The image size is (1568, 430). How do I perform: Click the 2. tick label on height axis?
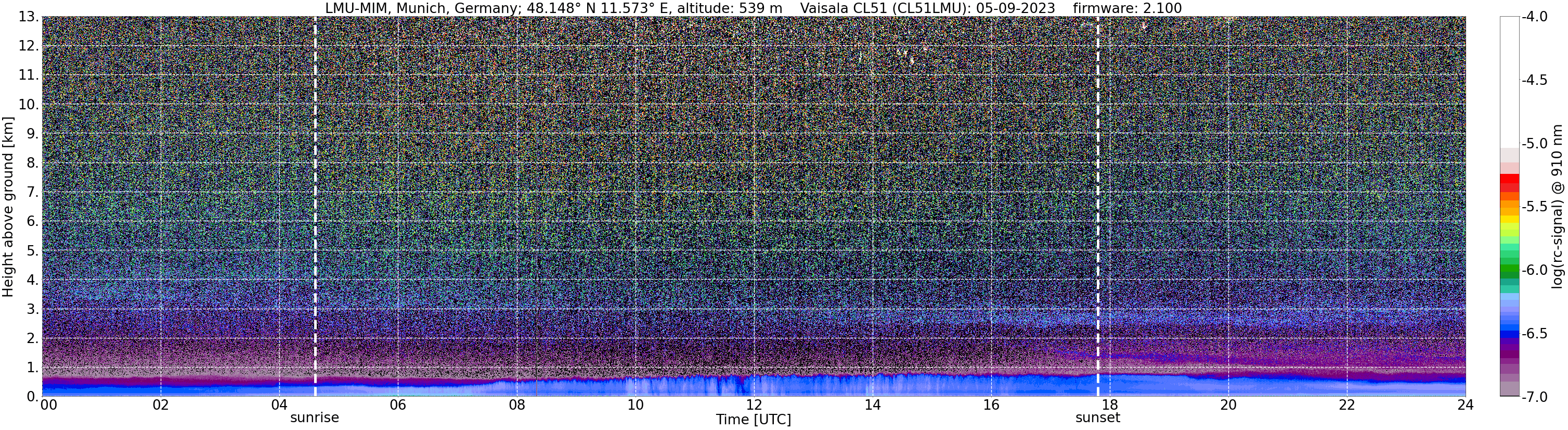point(32,338)
